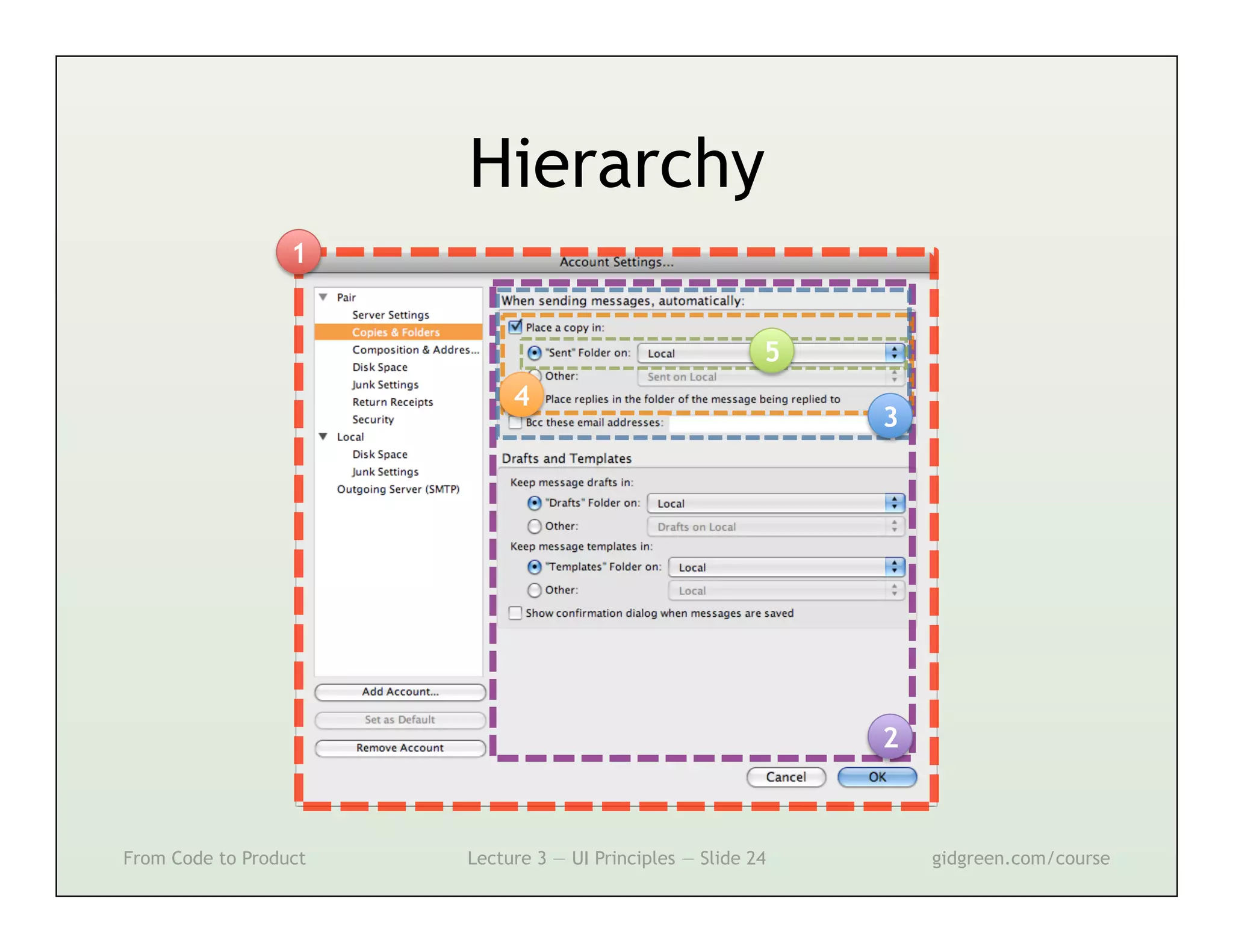The image size is (1233, 952).
Task: Open Disk Space under Local
Action: tap(380, 454)
